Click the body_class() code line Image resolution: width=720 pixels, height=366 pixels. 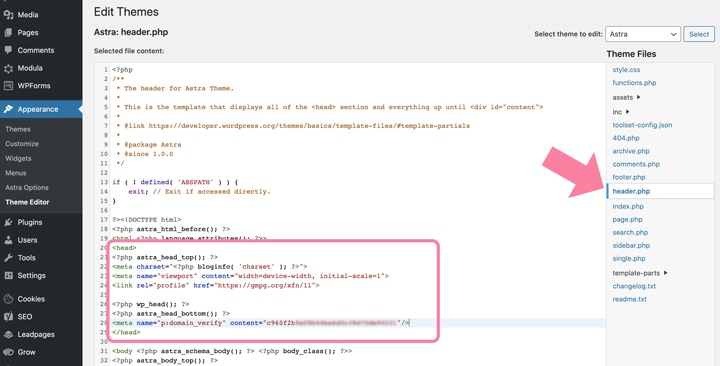point(232,351)
